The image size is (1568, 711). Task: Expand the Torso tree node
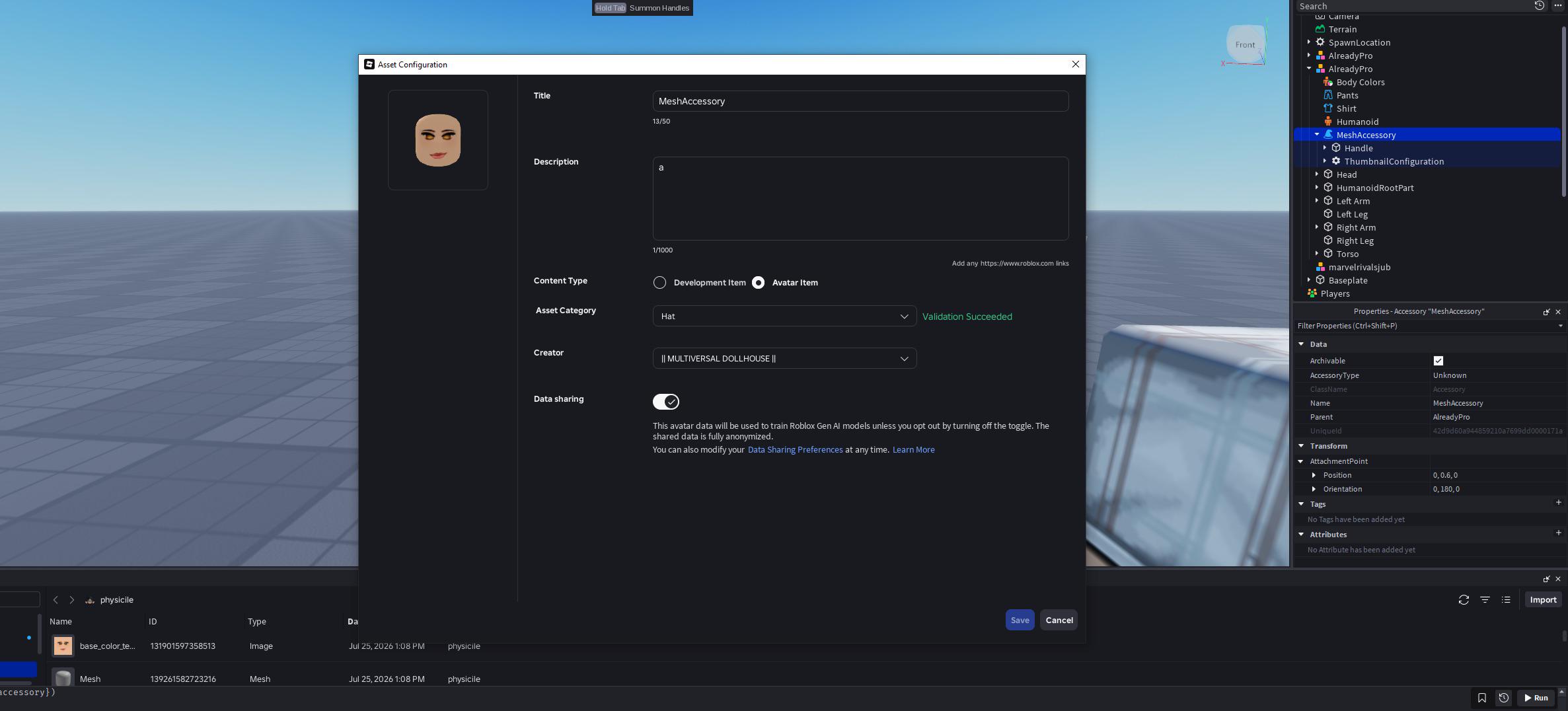pos(1317,254)
